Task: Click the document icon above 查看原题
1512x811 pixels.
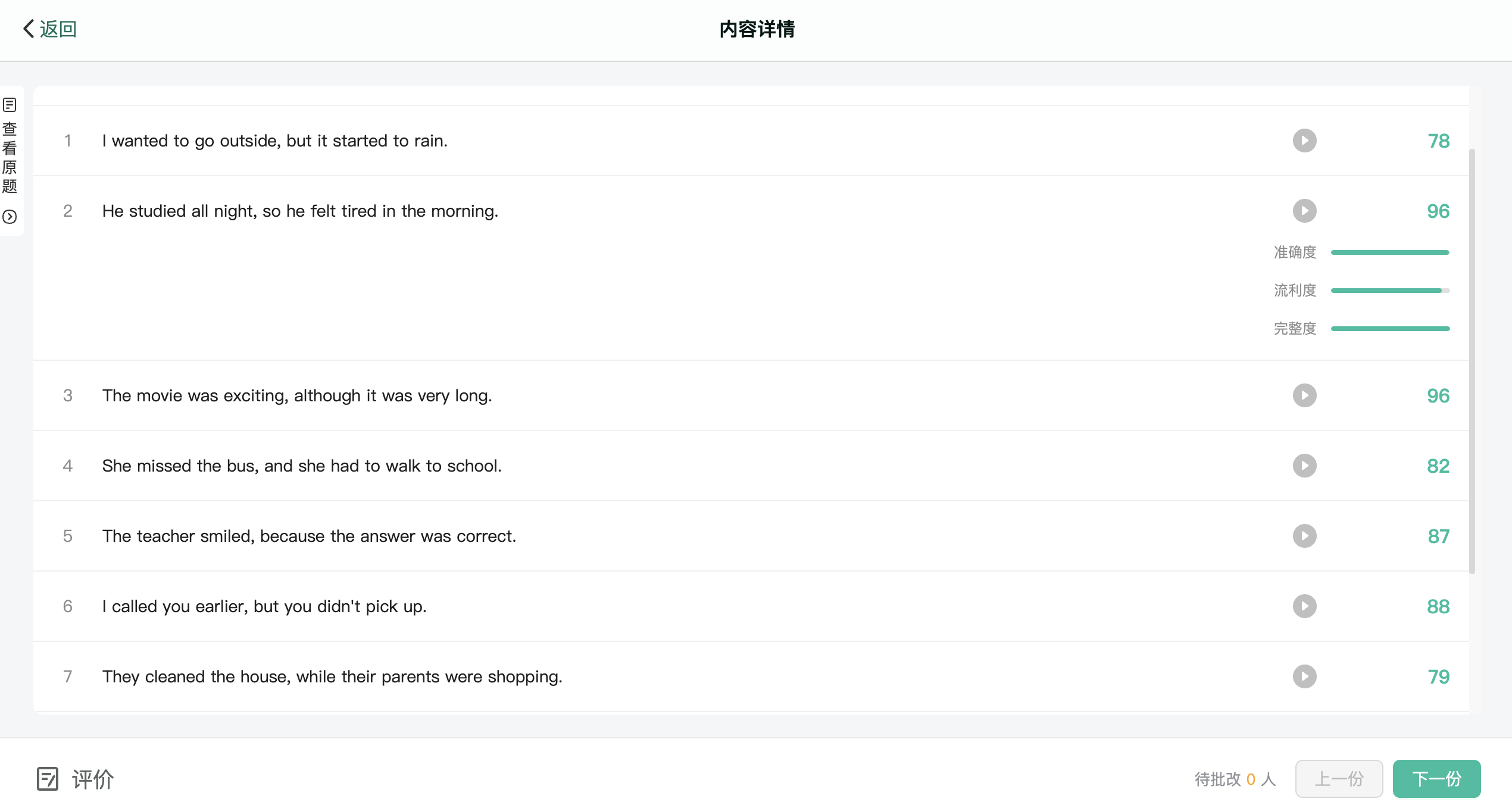Action: point(10,105)
